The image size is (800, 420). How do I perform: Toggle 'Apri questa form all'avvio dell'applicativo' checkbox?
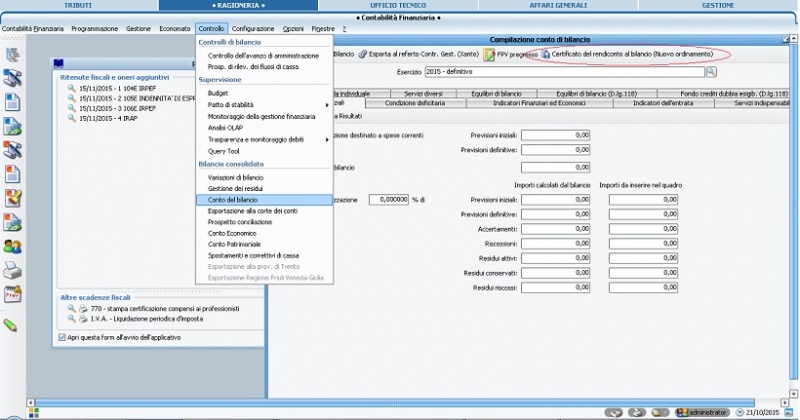tap(59, 338)
